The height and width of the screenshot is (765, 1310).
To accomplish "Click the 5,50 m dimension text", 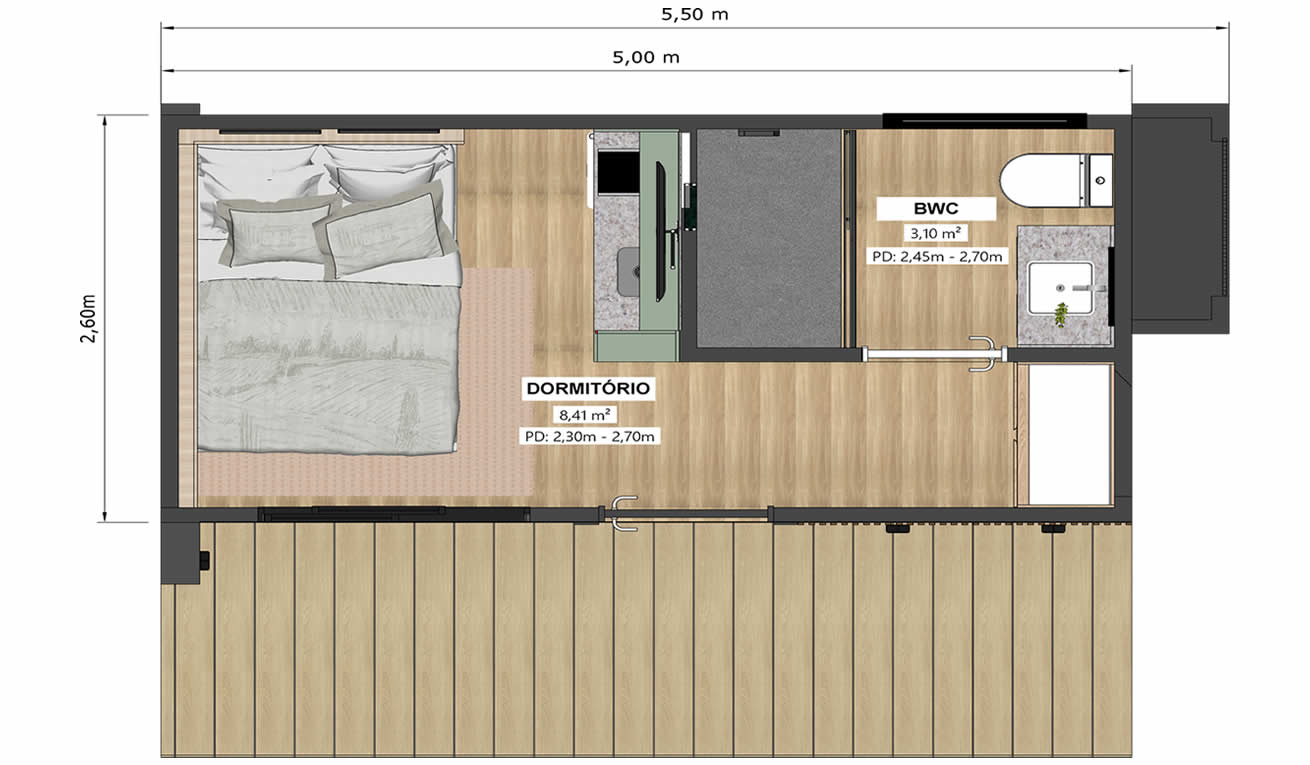I will pos(694,14).
